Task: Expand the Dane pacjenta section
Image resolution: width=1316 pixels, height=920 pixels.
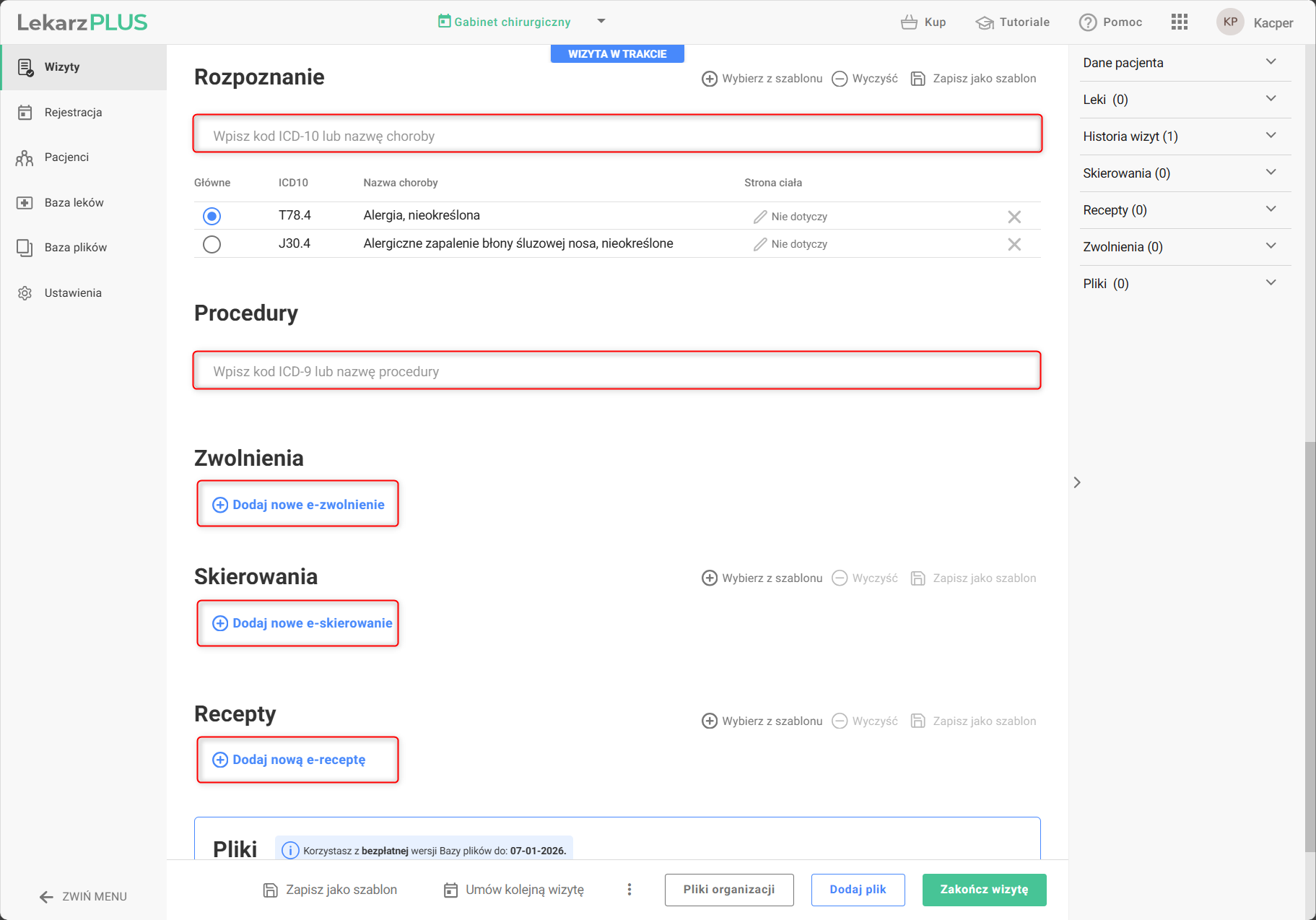Action: [1271, 62]
